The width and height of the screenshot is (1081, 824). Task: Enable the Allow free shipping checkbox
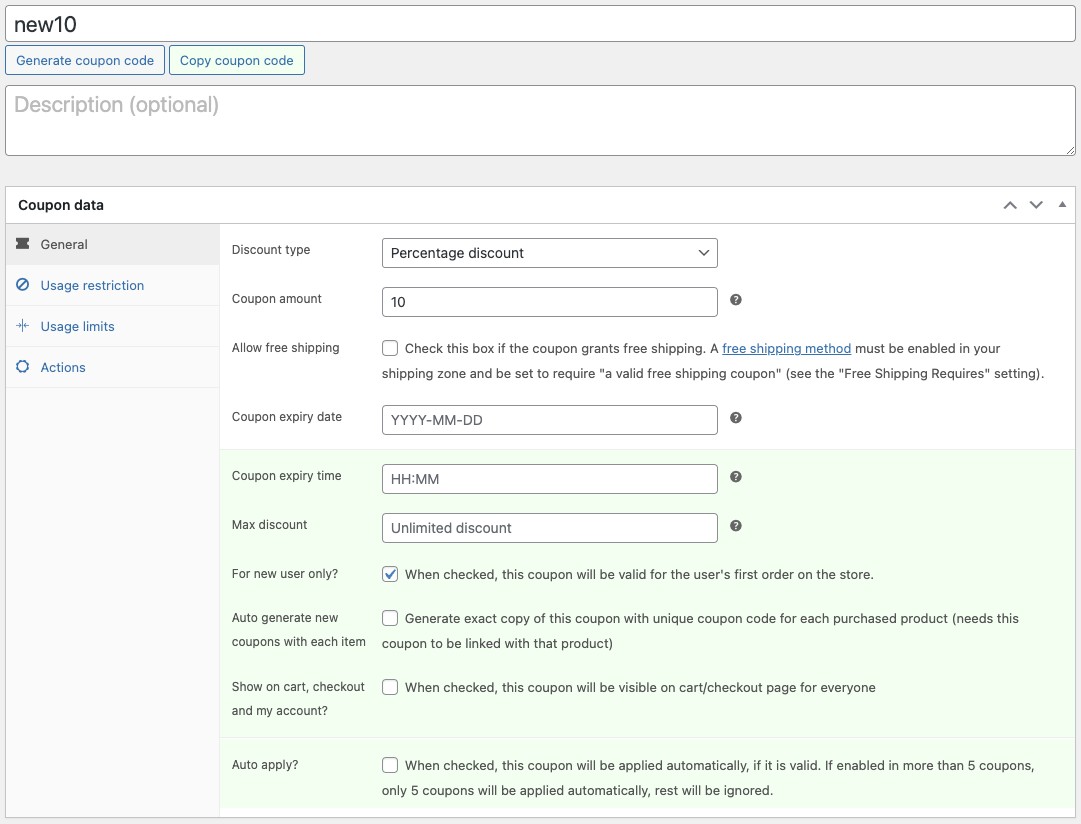tap(390, 348)
